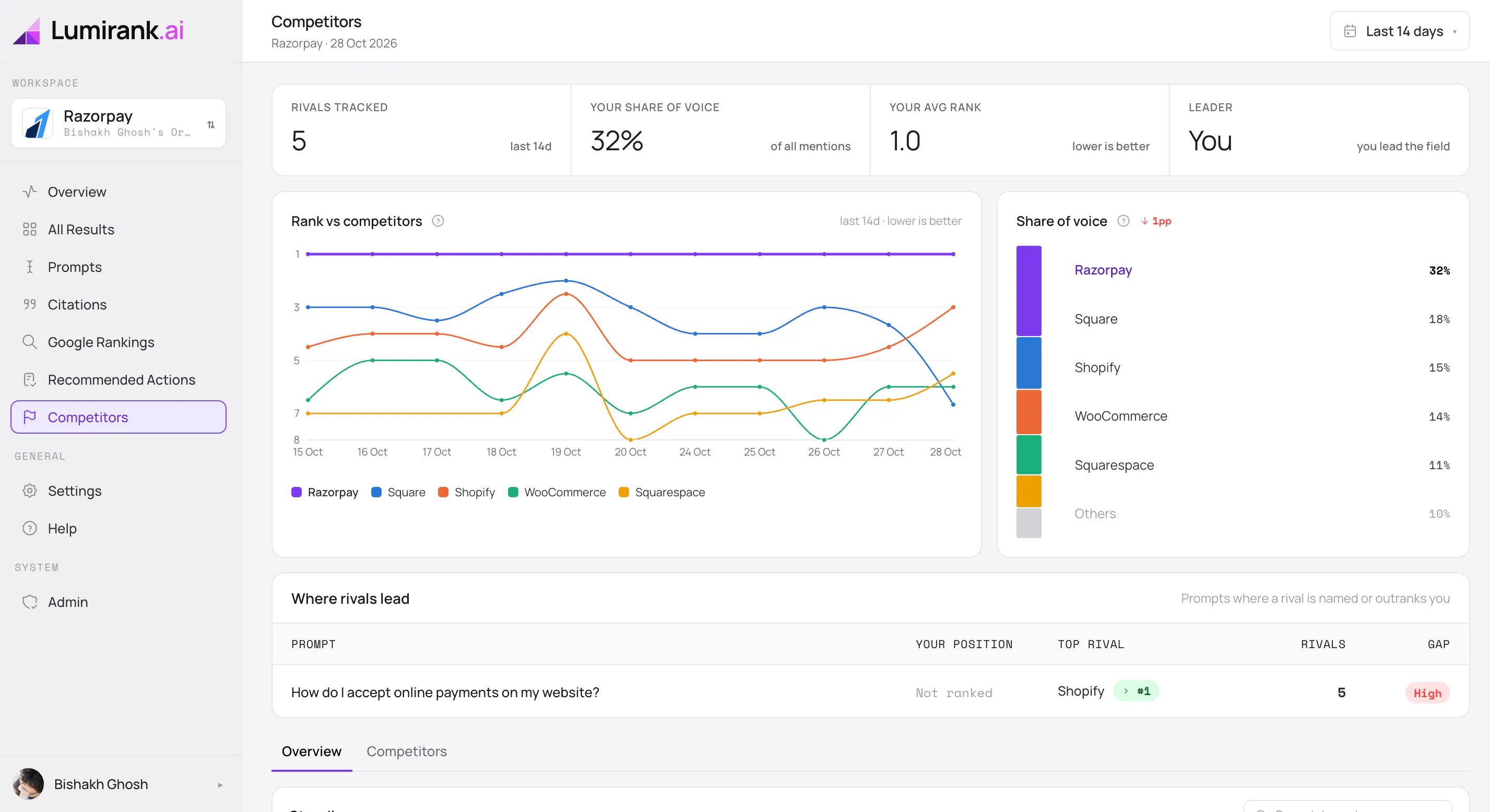The width and height of the screenshot is (1490, 812).
Task: Toggle Razorpay series in chart legend
Action: (325, 492)
